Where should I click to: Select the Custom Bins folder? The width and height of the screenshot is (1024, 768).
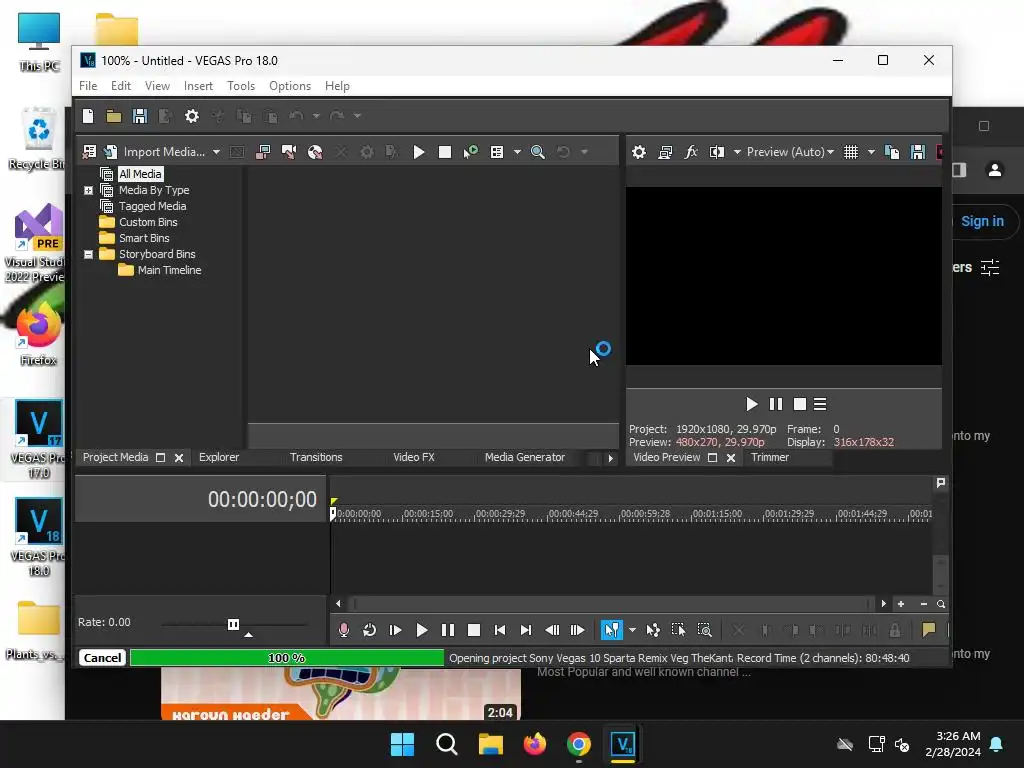(x=148, y=222)
